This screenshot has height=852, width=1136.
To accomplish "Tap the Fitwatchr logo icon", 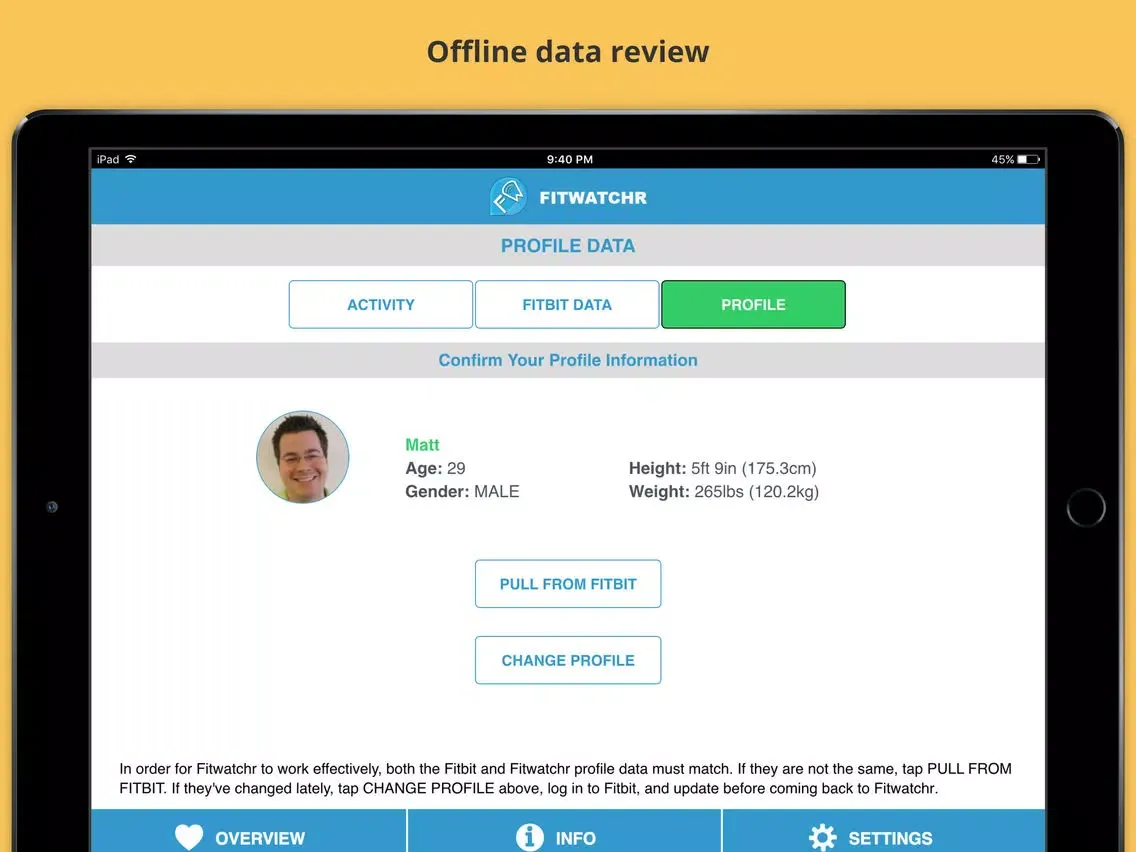I will pos(508,196).
